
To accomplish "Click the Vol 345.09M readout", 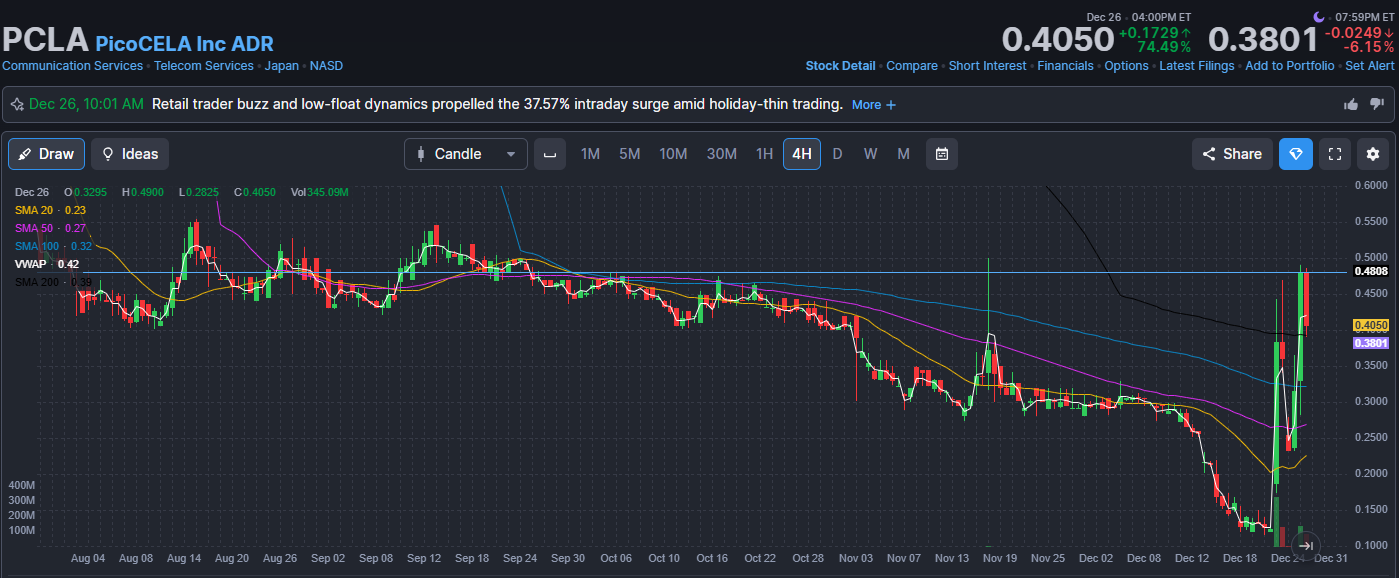I will [319, 192].
